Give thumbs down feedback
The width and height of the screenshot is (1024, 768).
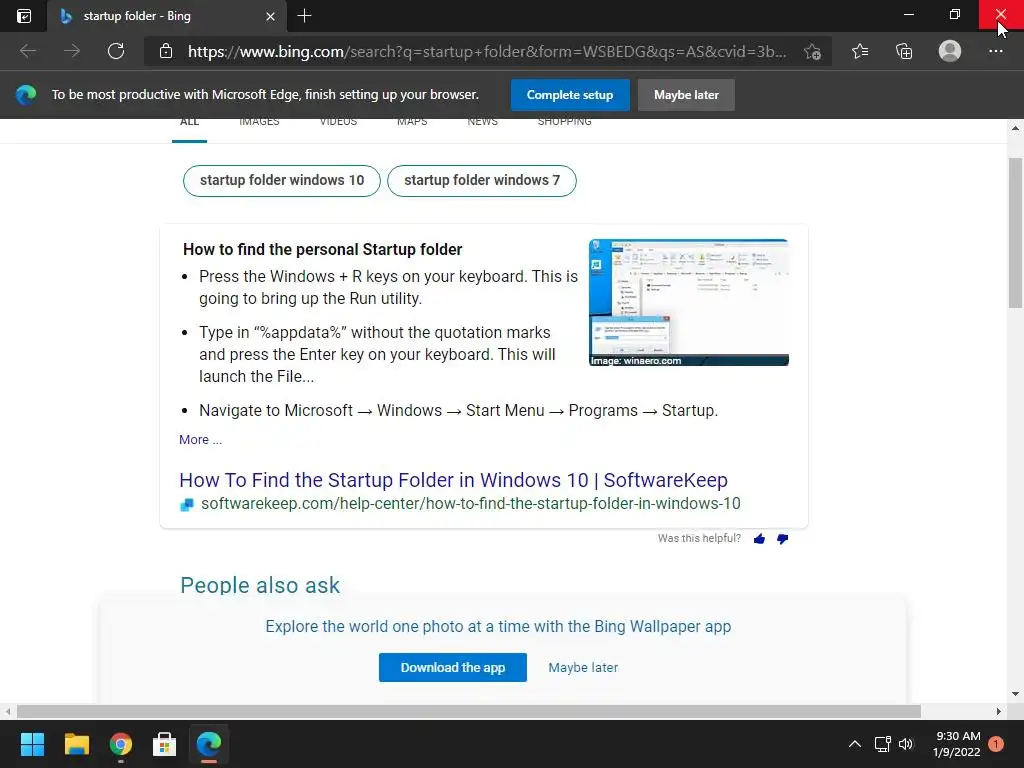pos(782,539)
